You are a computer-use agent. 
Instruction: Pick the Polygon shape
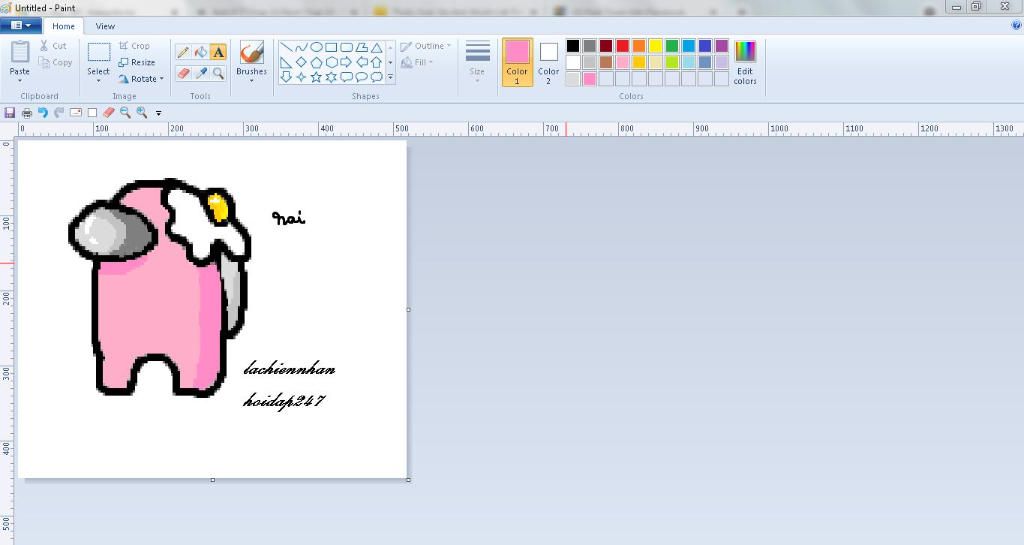pyautogui.click(x=361, y=48)
